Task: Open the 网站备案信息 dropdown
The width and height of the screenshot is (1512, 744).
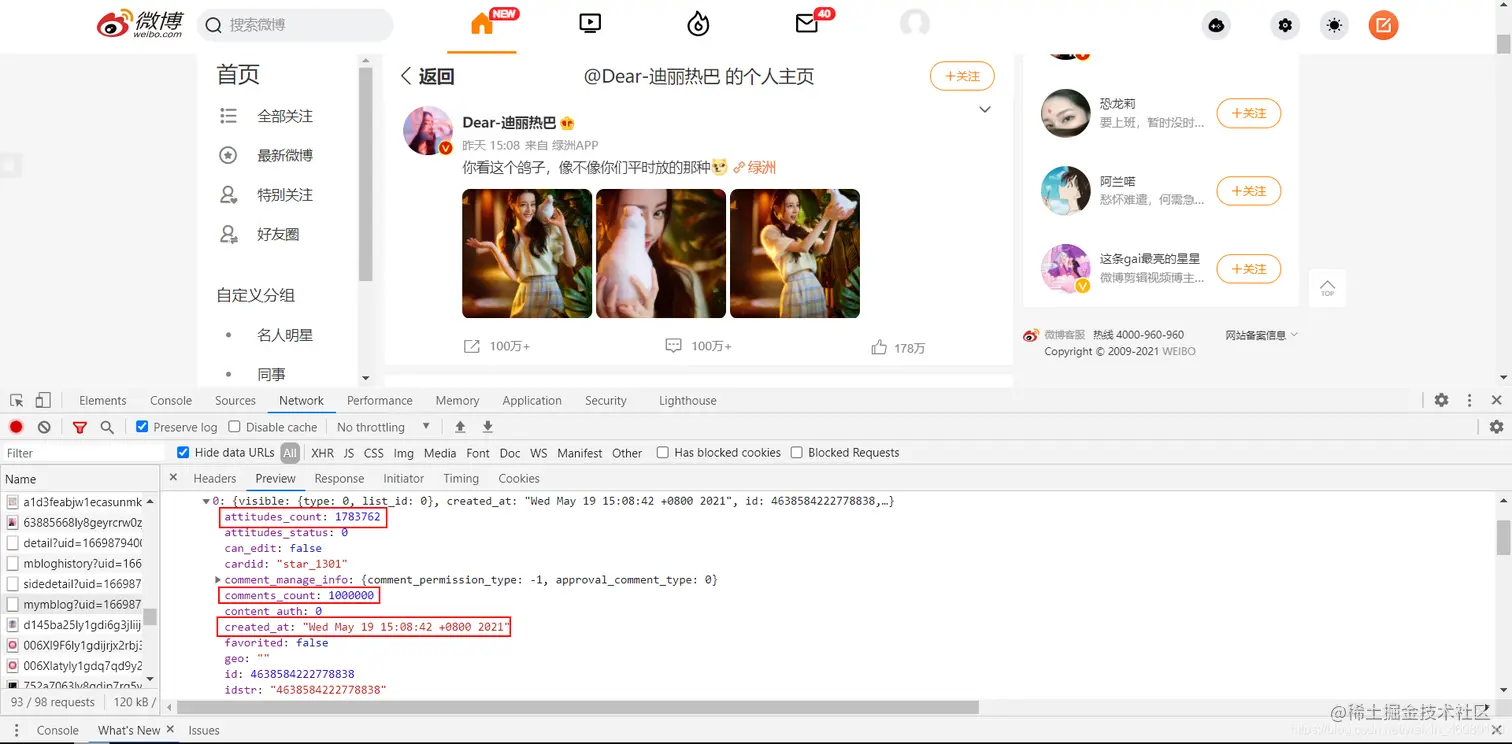Action: coord(1262,336)
